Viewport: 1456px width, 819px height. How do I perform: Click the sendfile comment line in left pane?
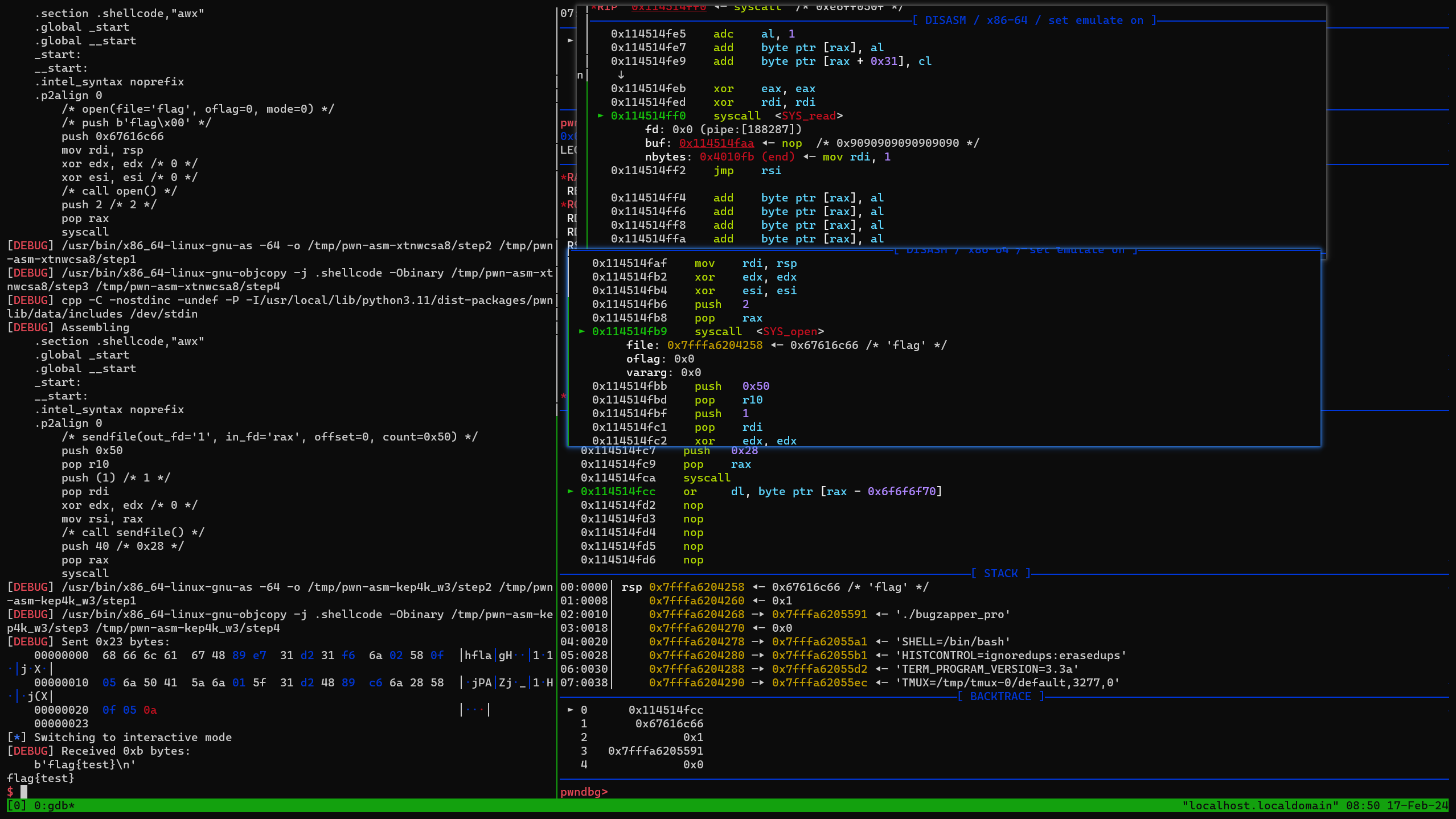pos(269,437)
